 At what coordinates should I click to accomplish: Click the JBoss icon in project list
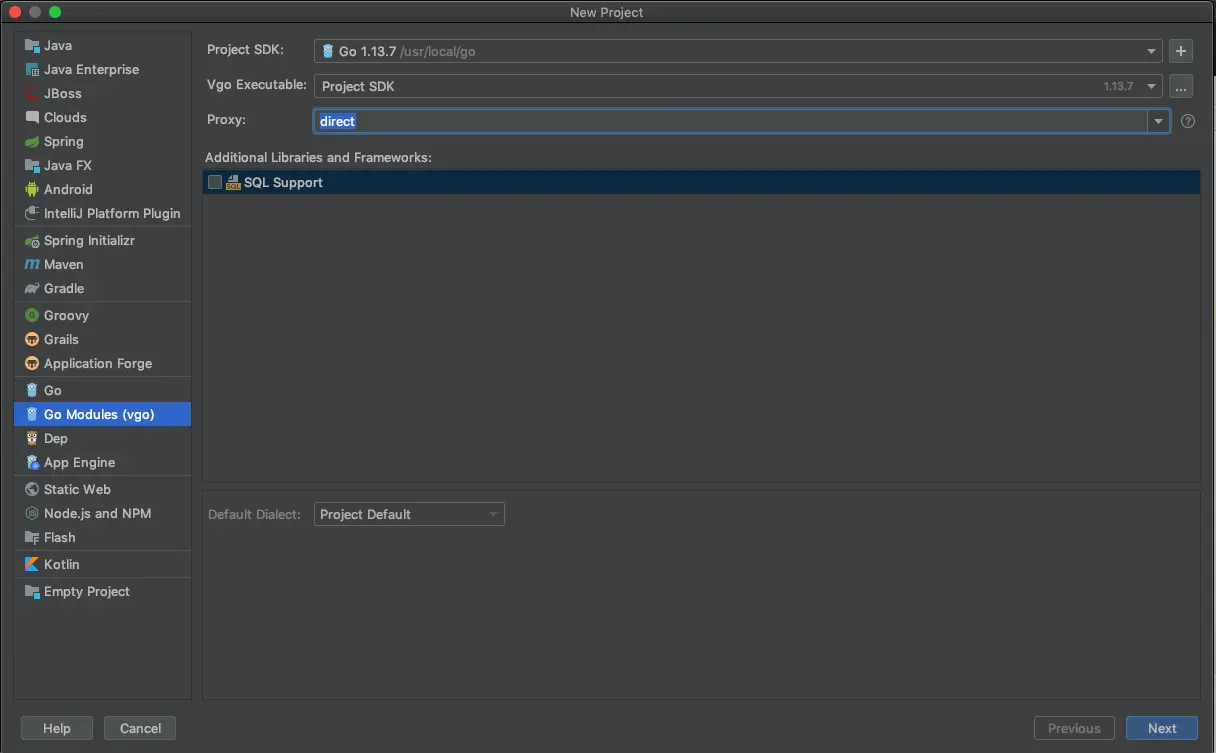click(32, 93)
